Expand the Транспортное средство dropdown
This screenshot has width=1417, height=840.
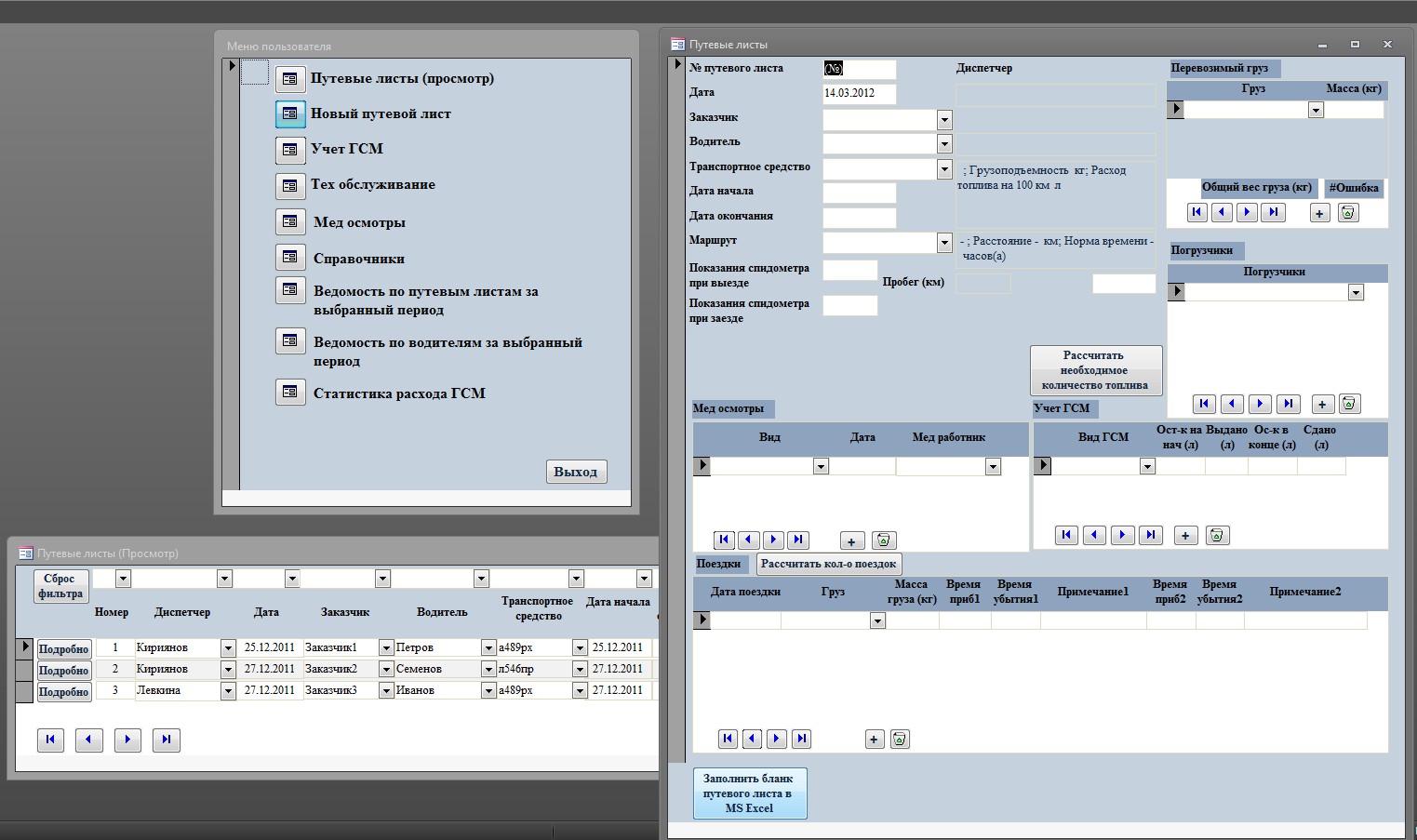945,169
